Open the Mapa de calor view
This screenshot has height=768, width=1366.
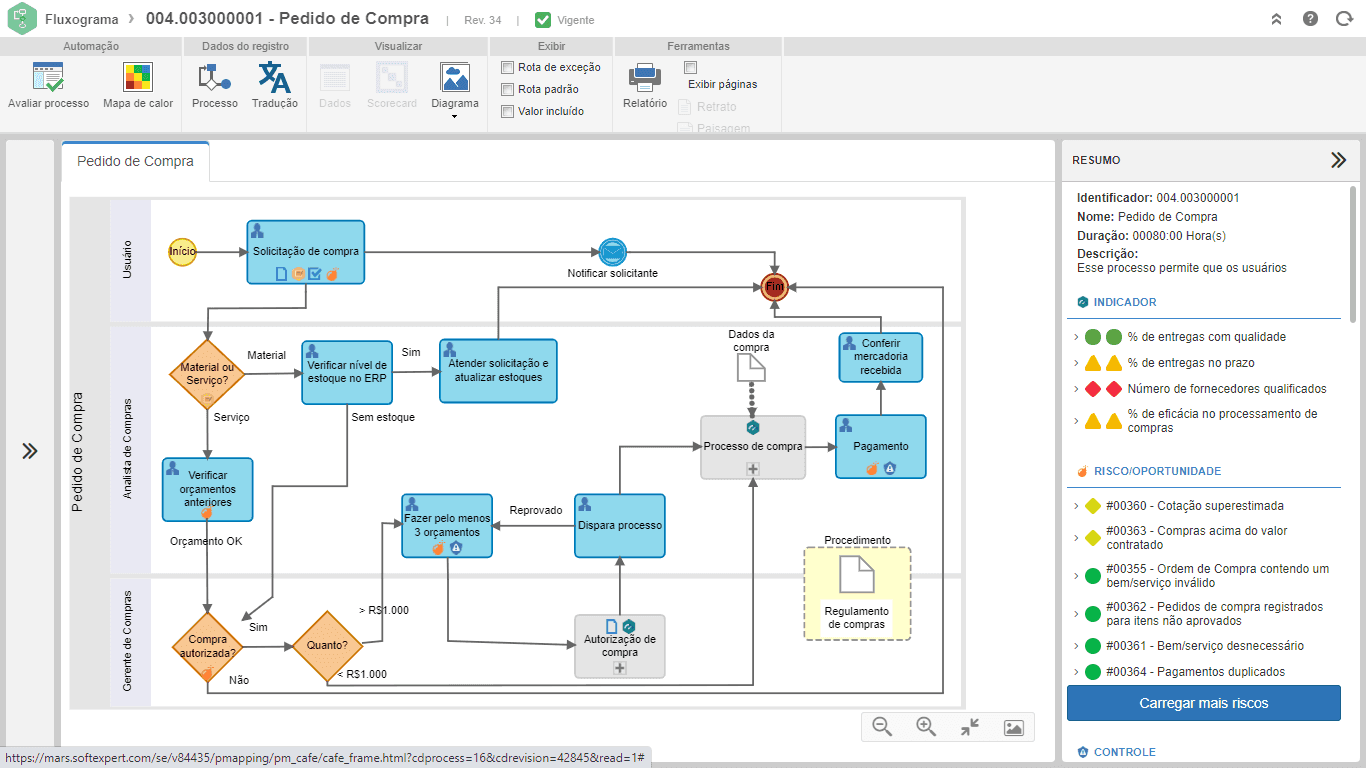[x=138, y=86]
